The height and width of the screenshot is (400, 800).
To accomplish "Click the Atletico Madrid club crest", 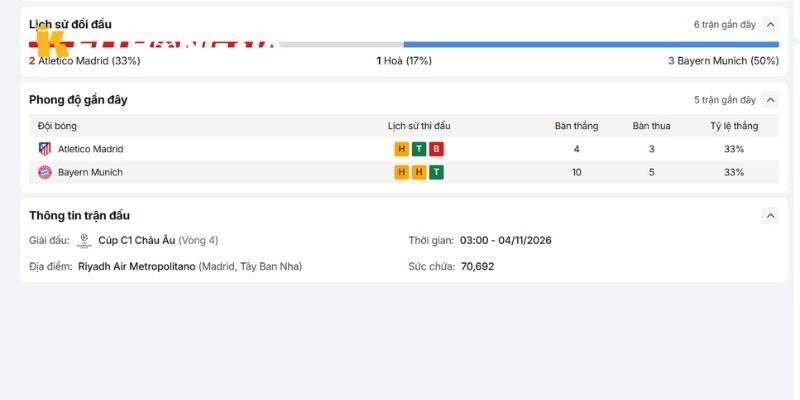I will (x=45, y=149).
